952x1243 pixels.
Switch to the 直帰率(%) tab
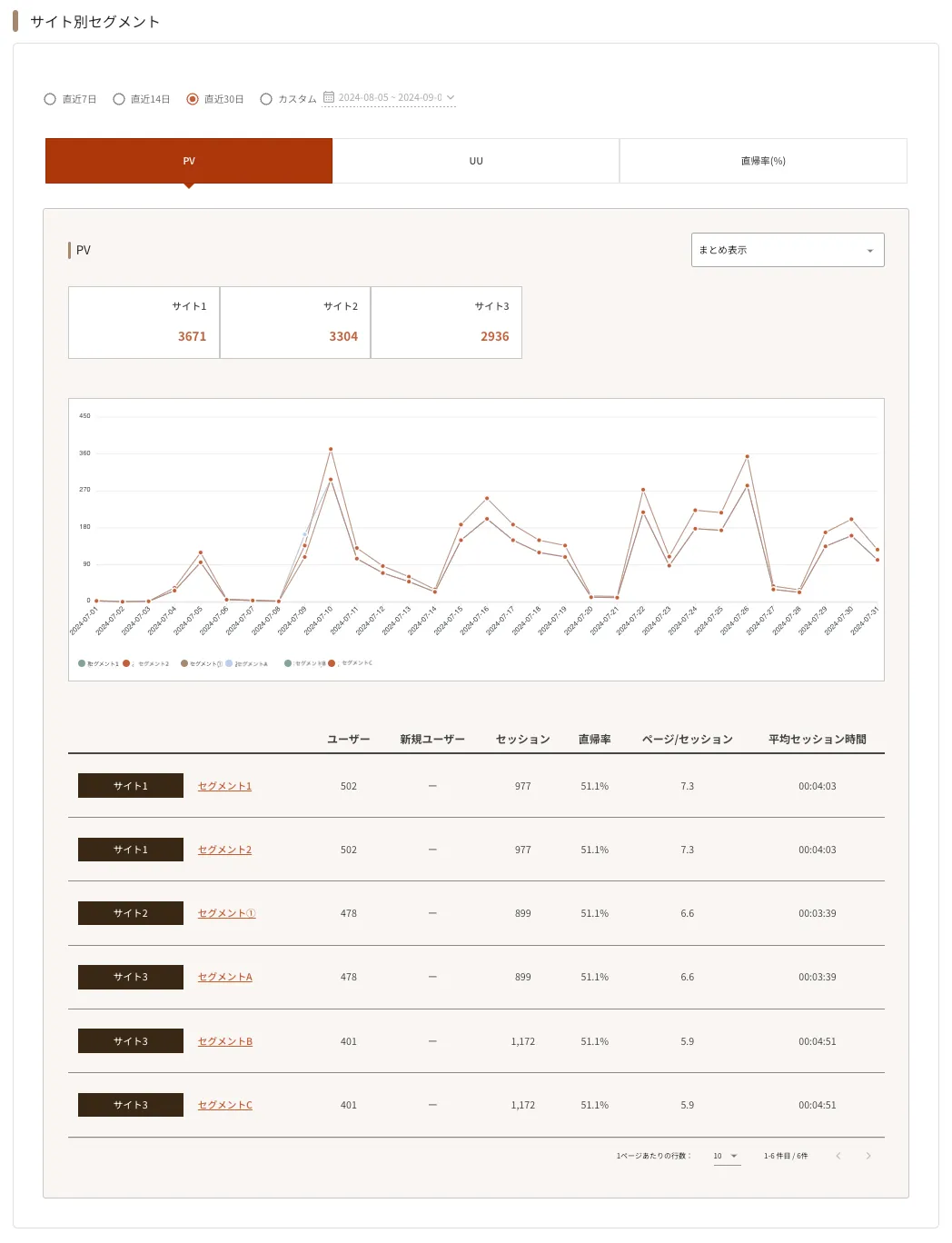coord(763,161)
